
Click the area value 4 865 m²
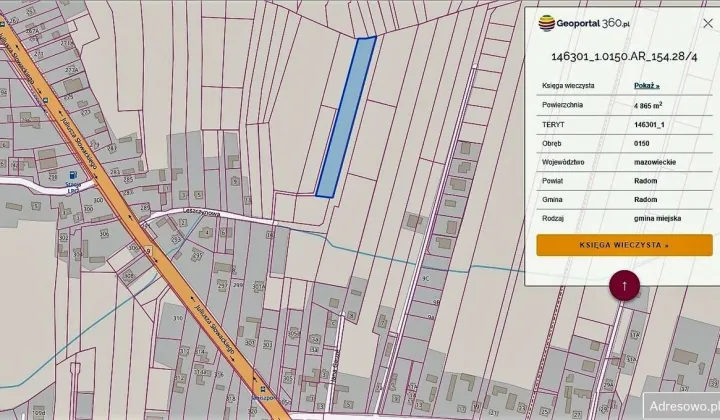[x=648, y=106]
